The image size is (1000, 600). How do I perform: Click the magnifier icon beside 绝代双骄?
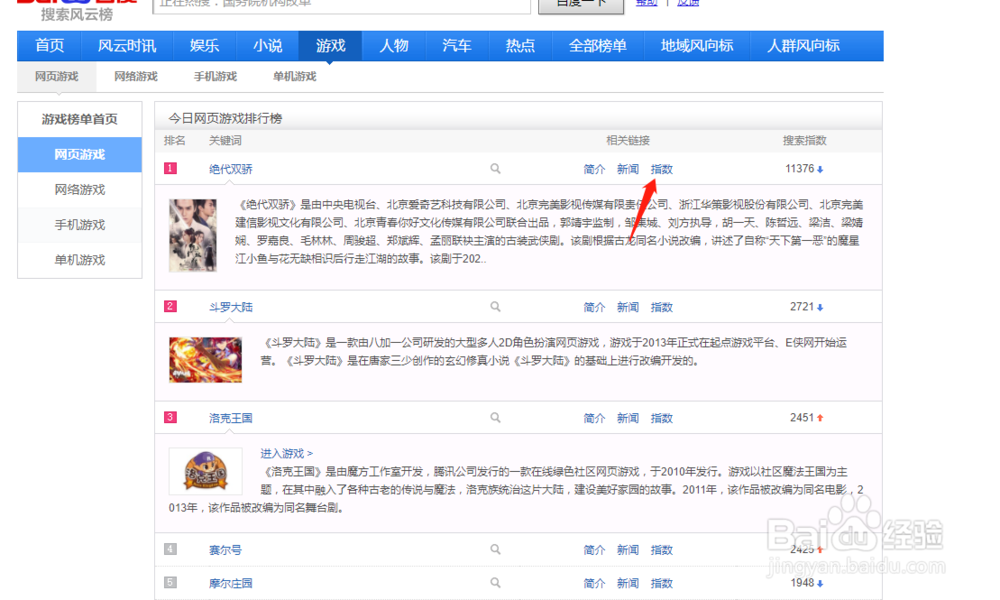click(495, 169)
